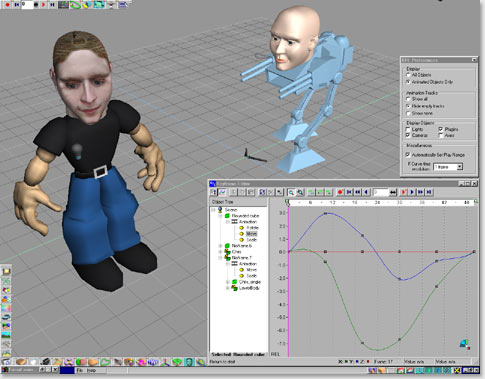Click the green gem icon in bottom toolbar
This screenshot has height=379, width=485.
[177, 362]
